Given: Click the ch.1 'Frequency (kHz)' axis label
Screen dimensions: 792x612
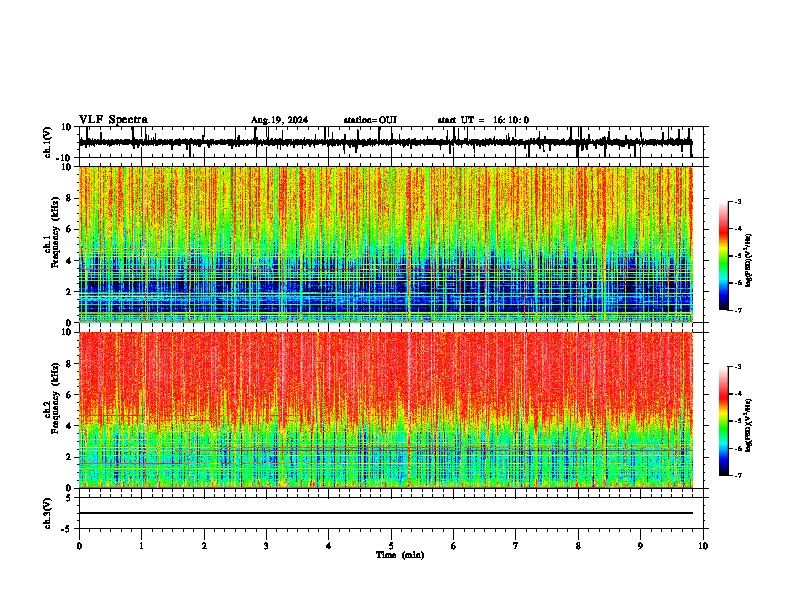Looking at the screenshot, I should point(55,232).
